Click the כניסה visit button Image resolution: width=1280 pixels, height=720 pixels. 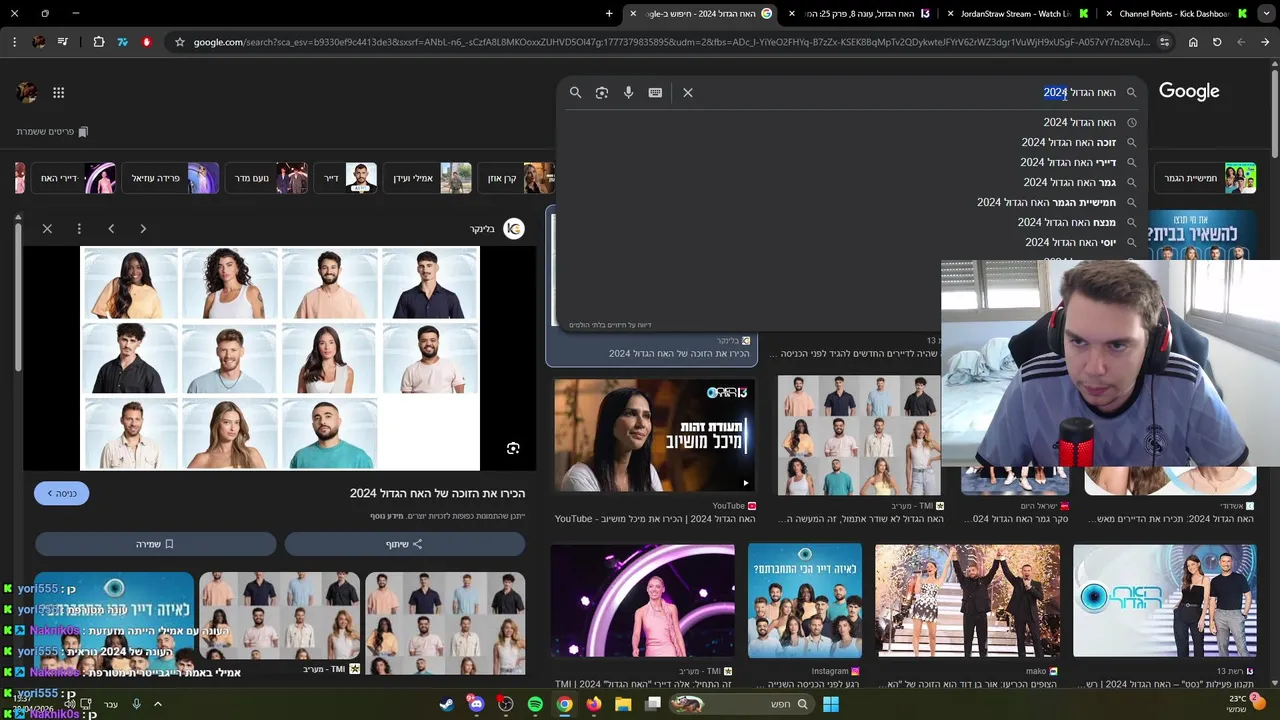click(61, 493)
